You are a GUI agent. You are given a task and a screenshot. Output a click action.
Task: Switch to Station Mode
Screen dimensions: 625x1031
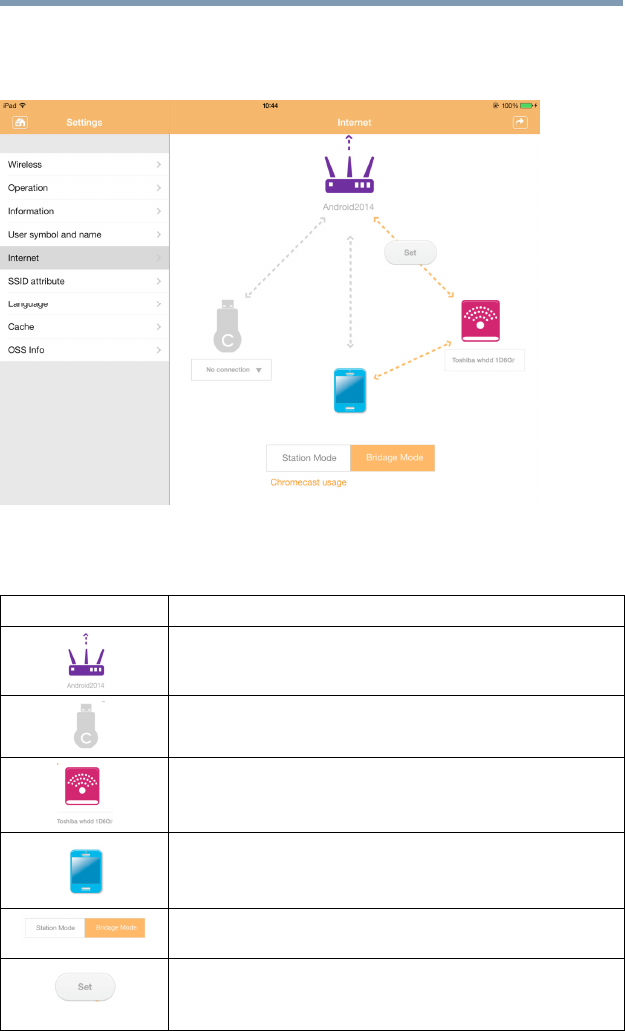point(308,458)
